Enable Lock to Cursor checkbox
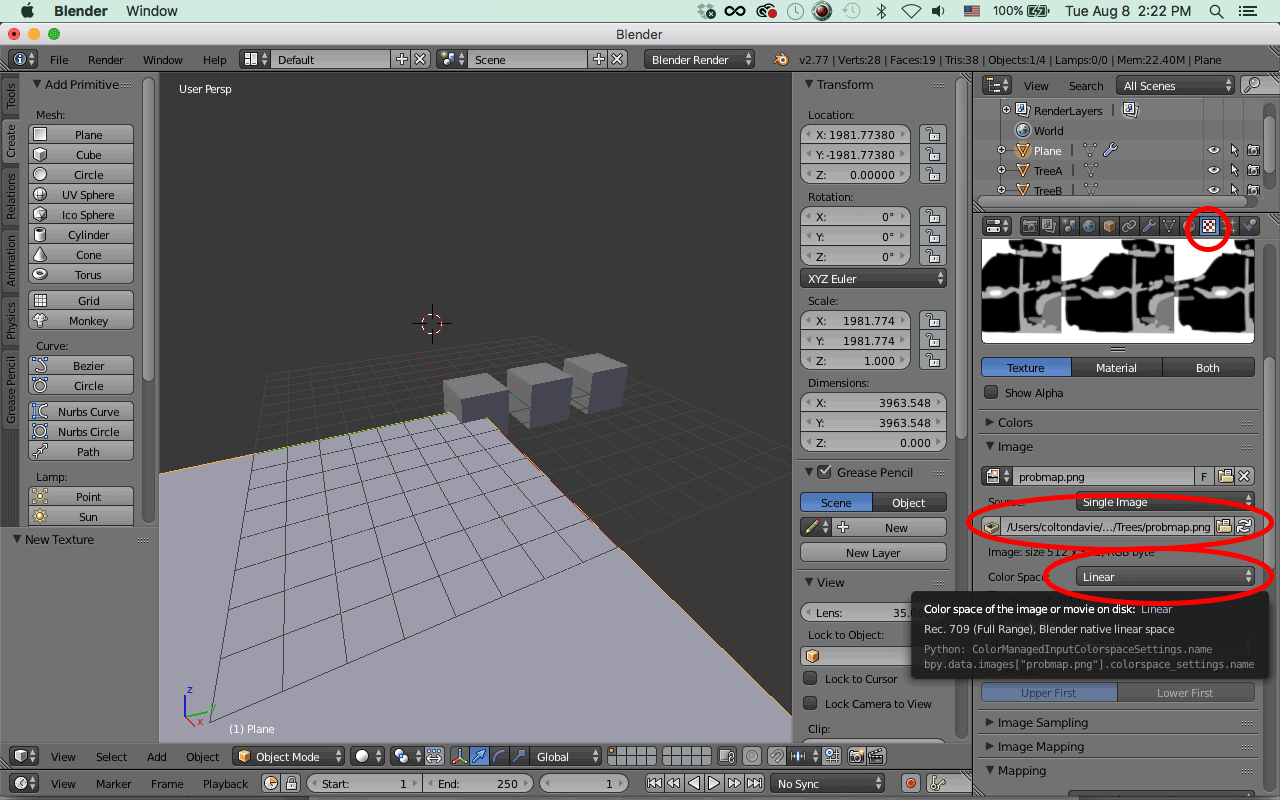 (810, 679)
